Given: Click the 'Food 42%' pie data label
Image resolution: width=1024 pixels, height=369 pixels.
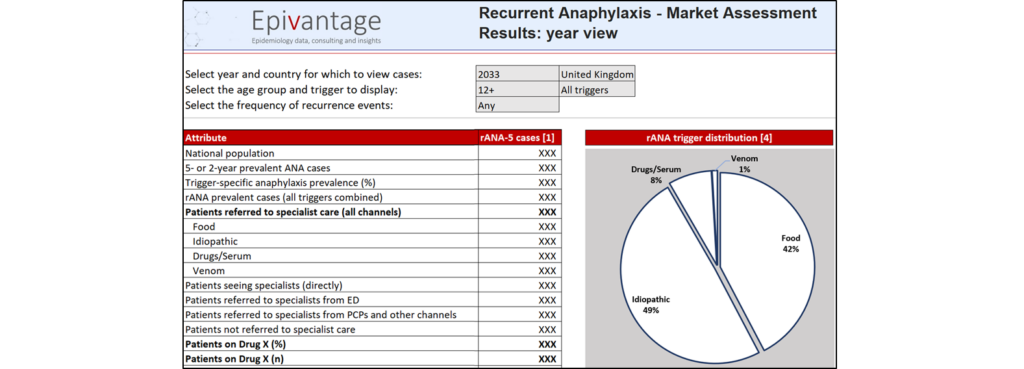Looking at the screenshot, I should click(790, 244).
